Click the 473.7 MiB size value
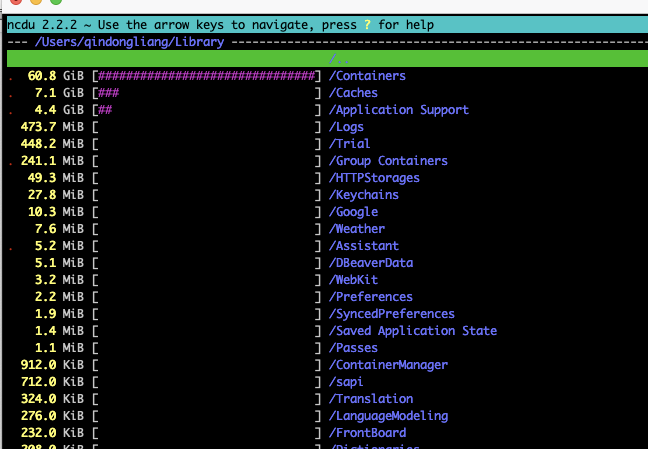Screen dimensions: 648x449 click(52, 127)
